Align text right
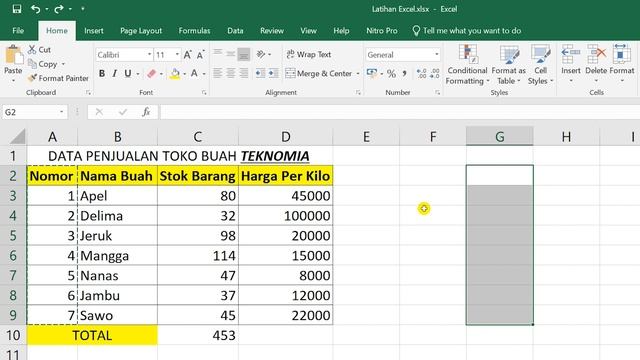 tap(244, 73)
